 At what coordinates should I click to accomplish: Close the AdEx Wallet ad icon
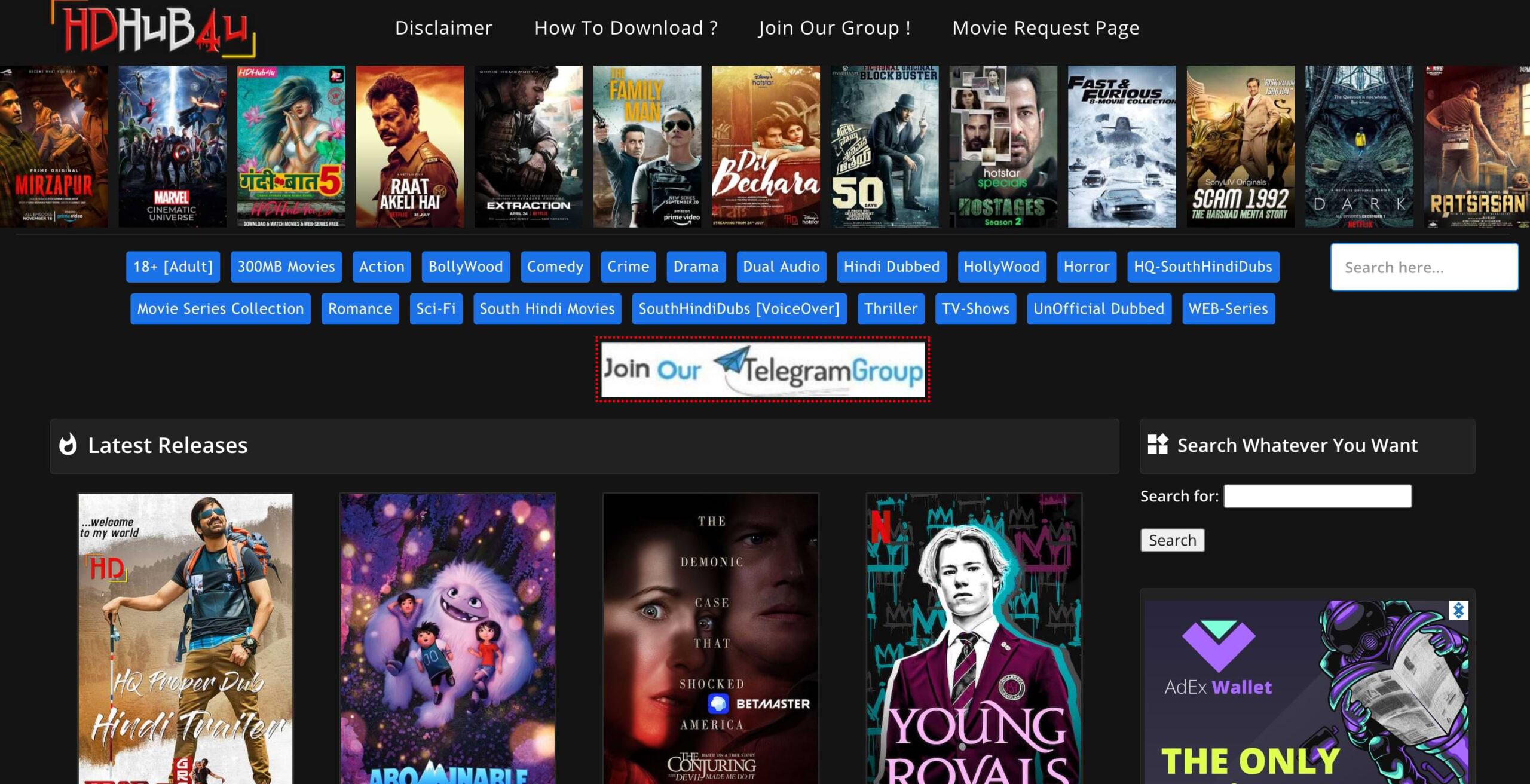click(1458, 610)
